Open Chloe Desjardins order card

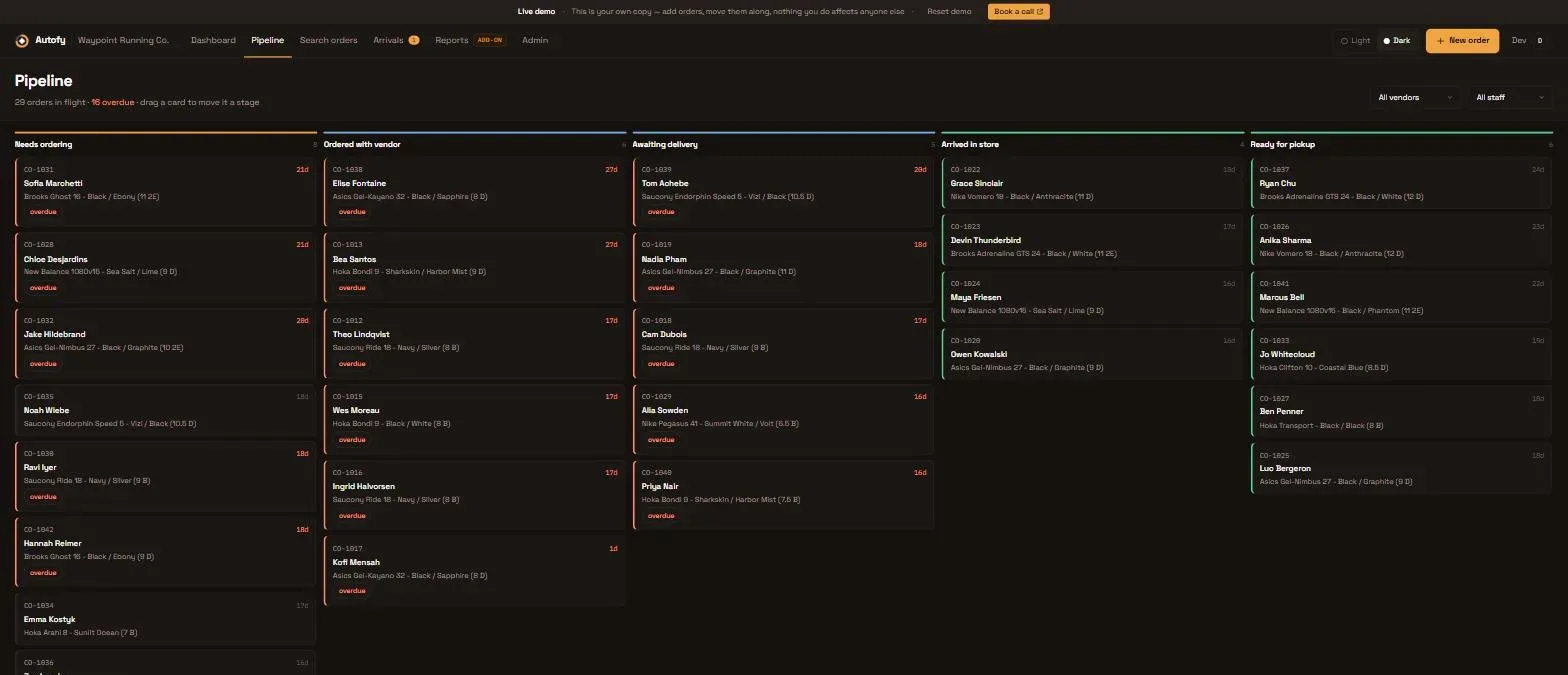(x=166, y=267)
